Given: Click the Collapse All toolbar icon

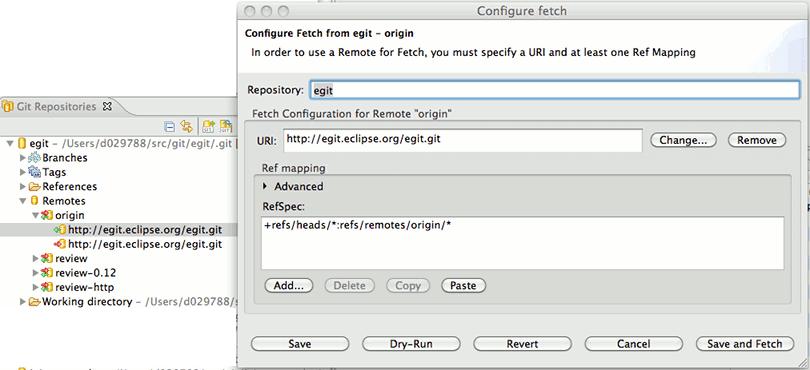Looking at the screenshot, I should pyautogui.click(x=169, y=126).
